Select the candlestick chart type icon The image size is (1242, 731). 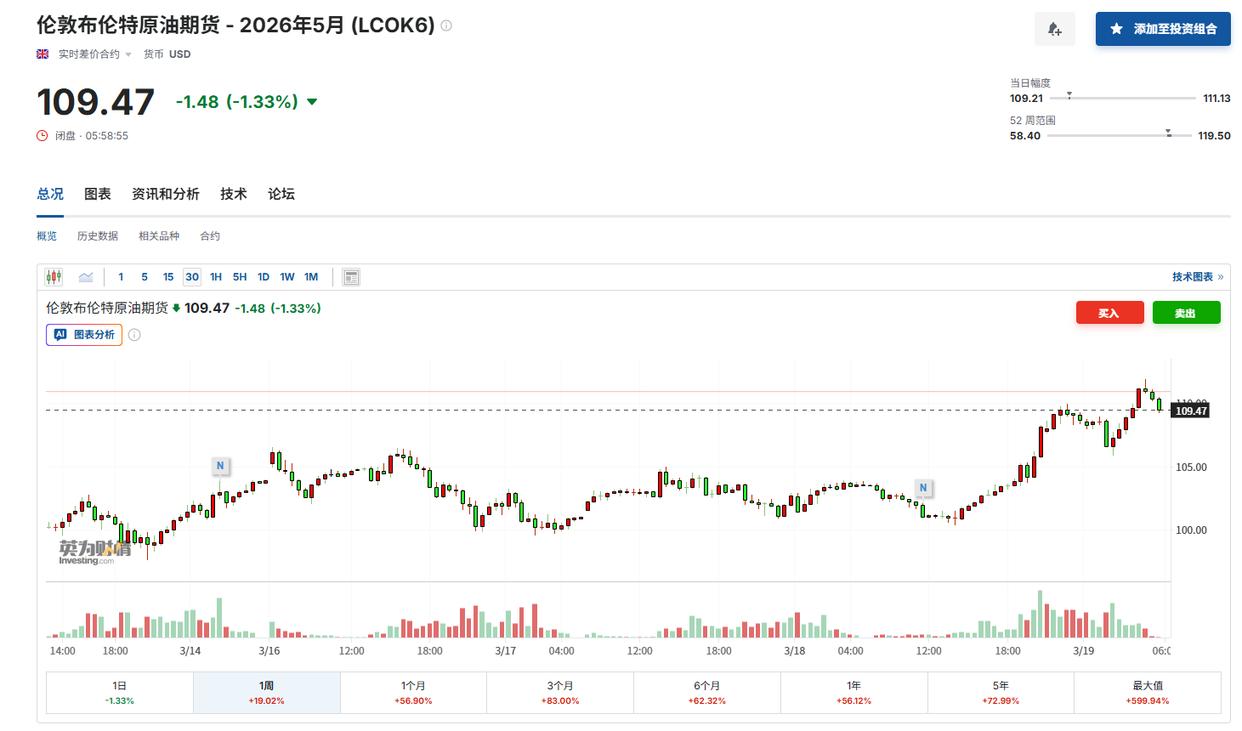pyautogui.click(x=54, y=277)
